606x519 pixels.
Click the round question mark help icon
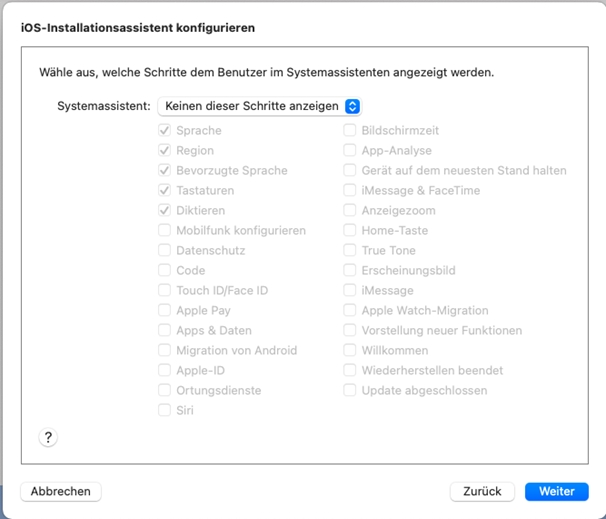point(48,437)
